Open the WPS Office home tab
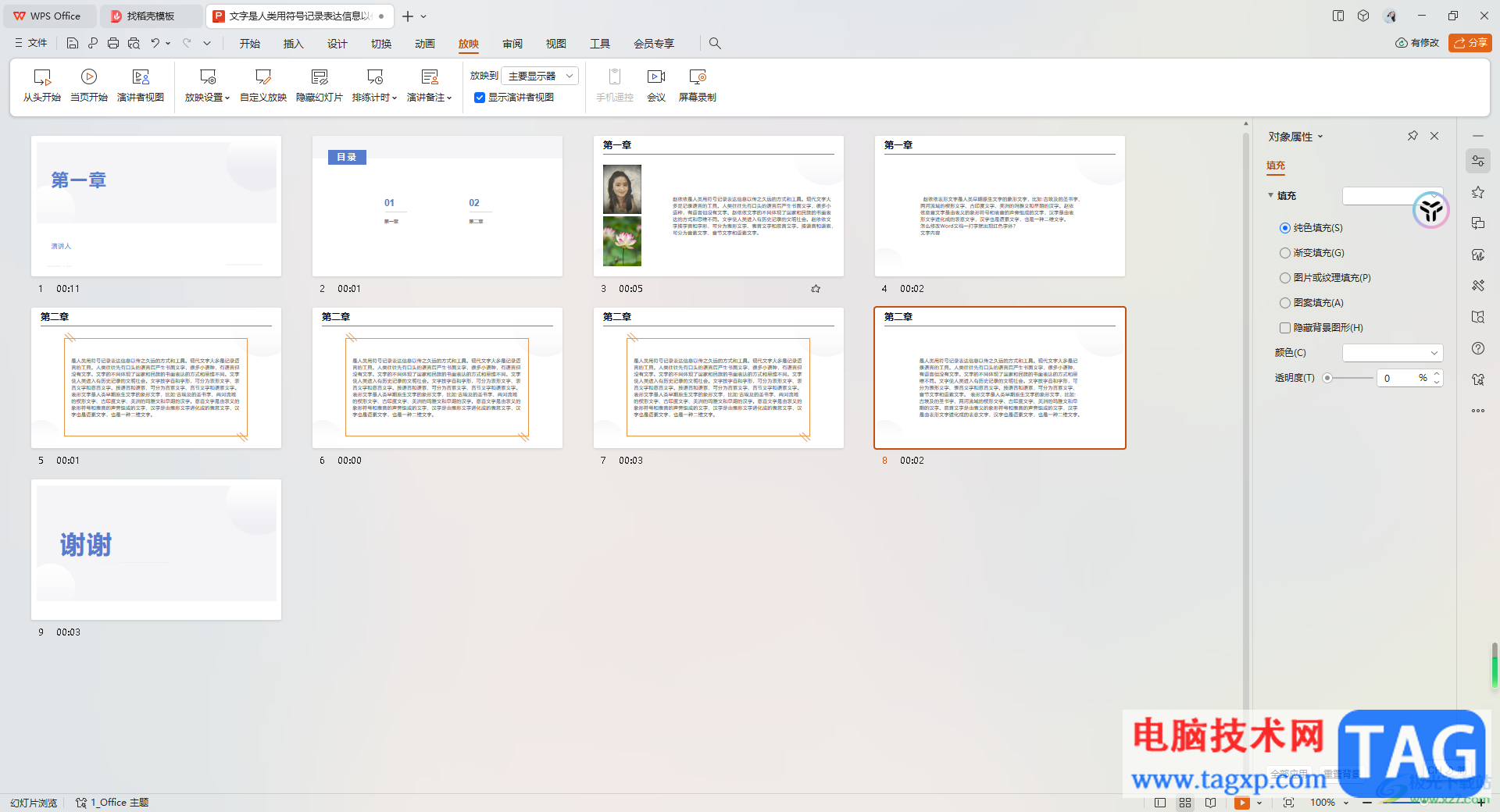The width and height of the screenshot is (1500, 812). pyautogui.click(x=48, y=16)
